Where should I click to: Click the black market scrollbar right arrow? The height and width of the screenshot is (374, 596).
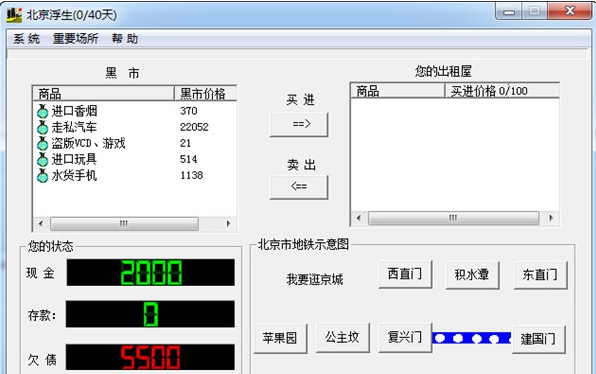(228, 223)
